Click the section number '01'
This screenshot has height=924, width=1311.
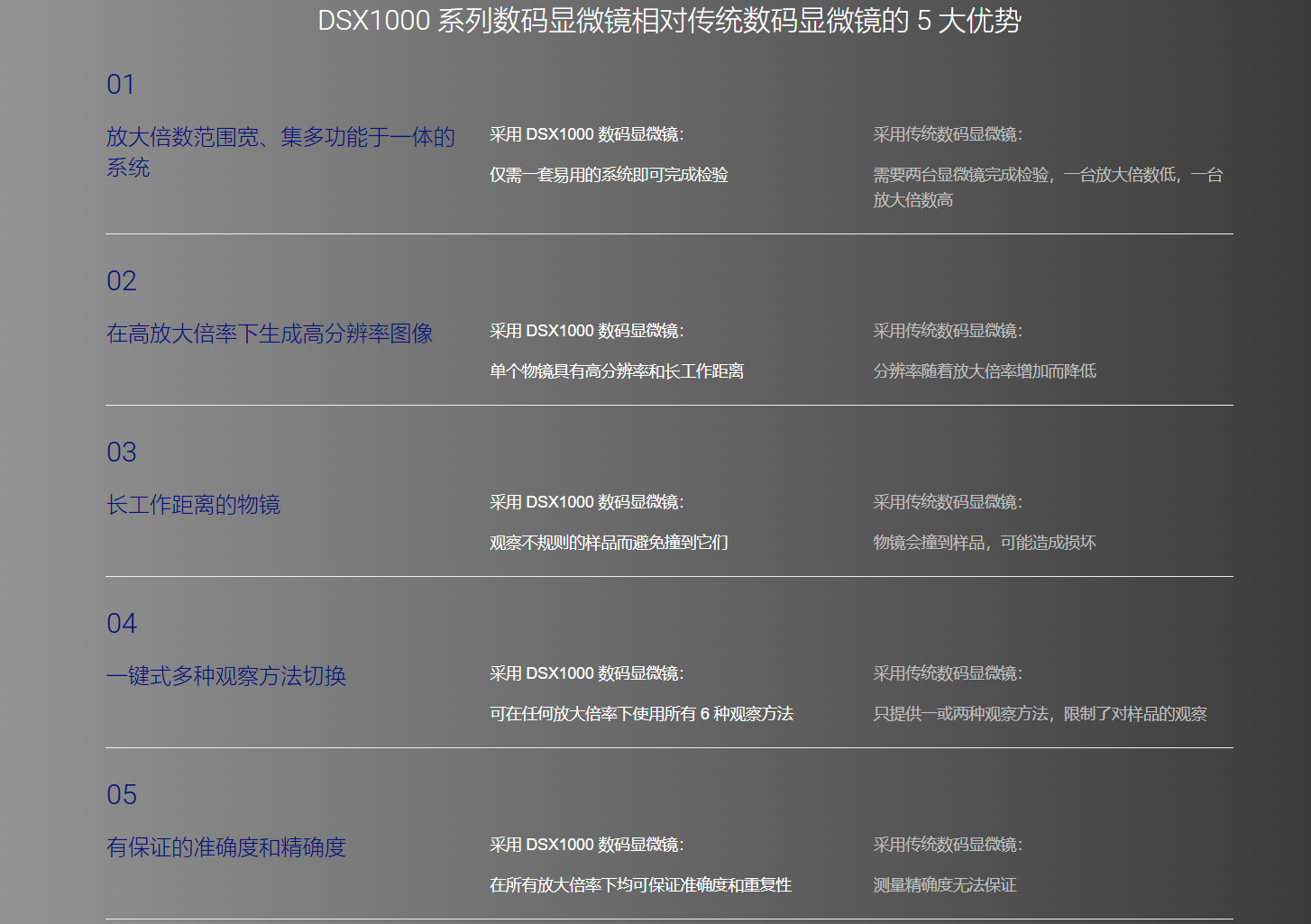click(x=121, y=85)
